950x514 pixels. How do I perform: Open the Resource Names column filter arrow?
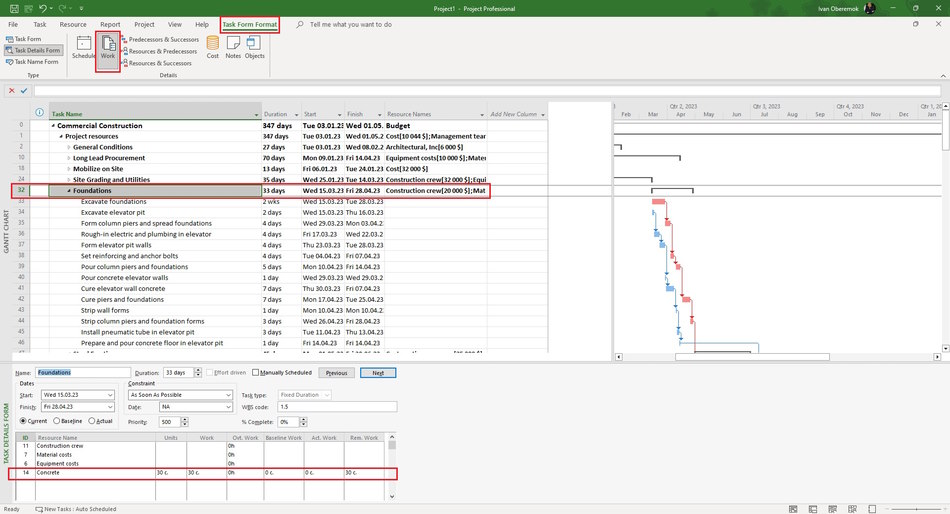[x=482, y=115]
